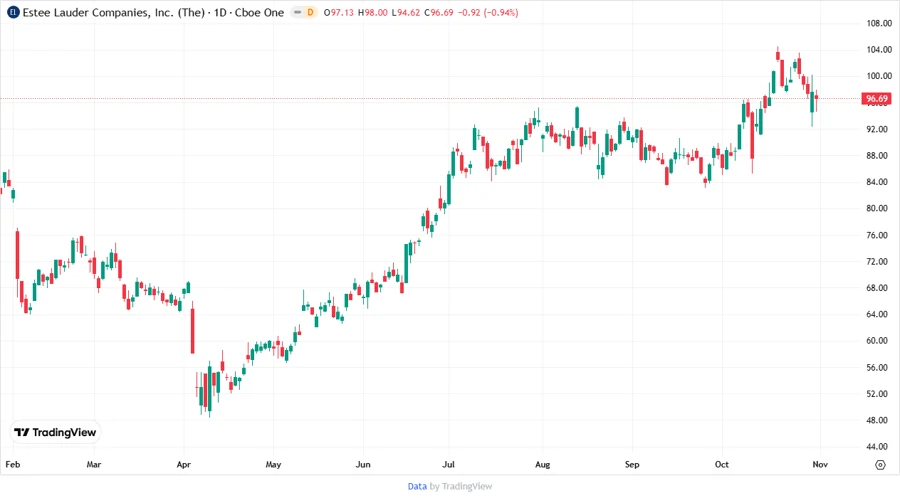Click the 68.00 price axis label

tap(879, 288)
